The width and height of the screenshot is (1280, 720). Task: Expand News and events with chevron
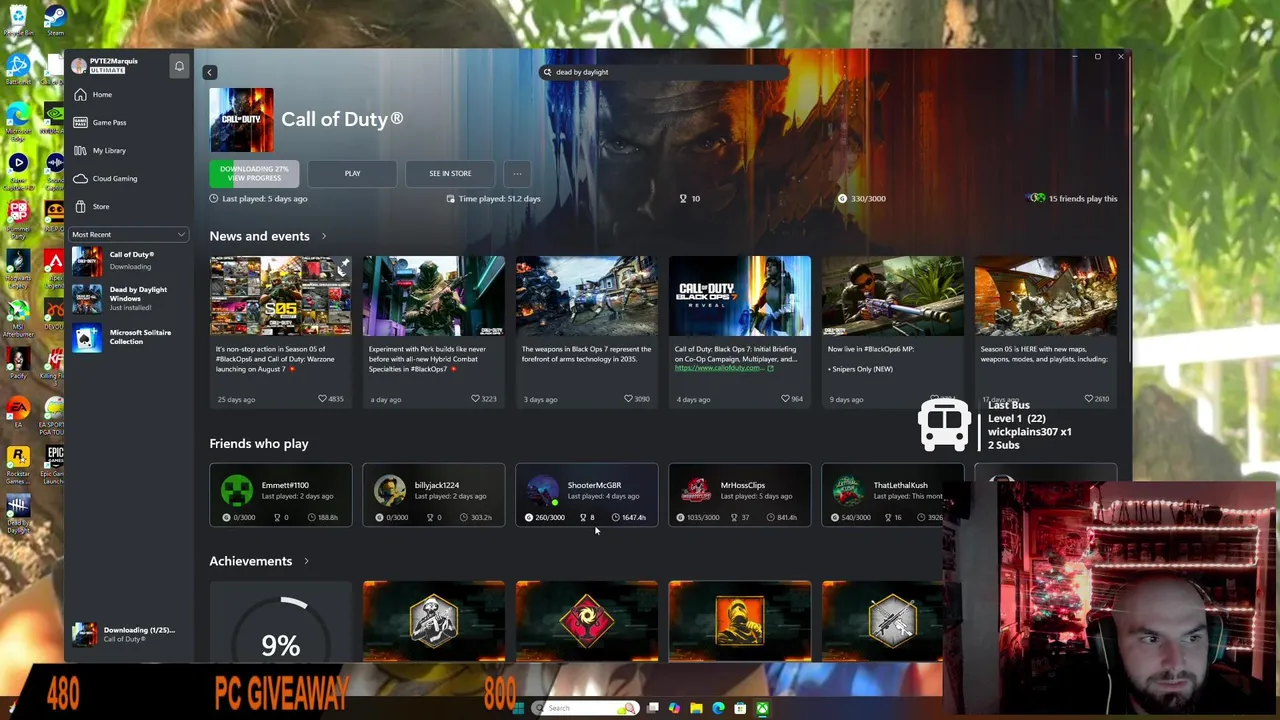323,236
